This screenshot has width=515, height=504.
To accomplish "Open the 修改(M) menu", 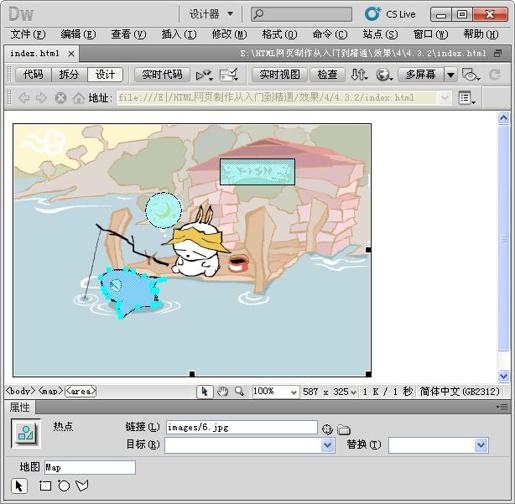I will click(x=229, y=34).
